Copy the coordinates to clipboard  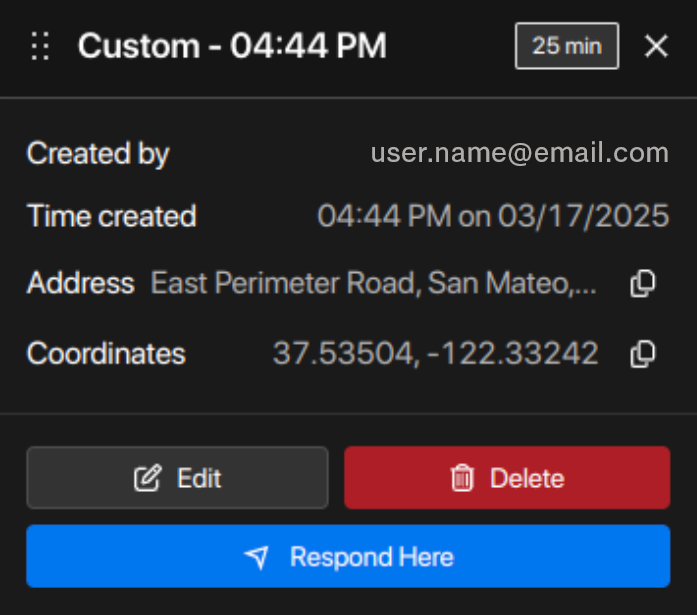tap(643, 354)
